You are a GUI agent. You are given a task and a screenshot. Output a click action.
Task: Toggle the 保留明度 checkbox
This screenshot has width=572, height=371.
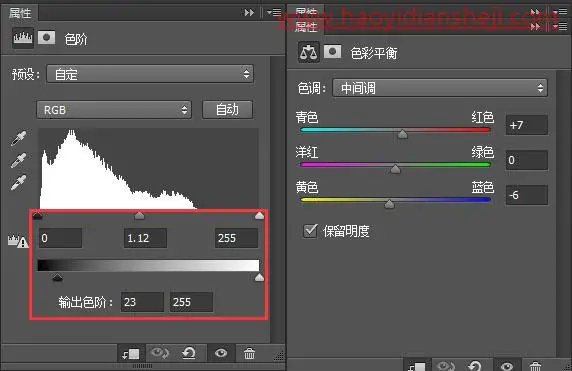[310, 231]
